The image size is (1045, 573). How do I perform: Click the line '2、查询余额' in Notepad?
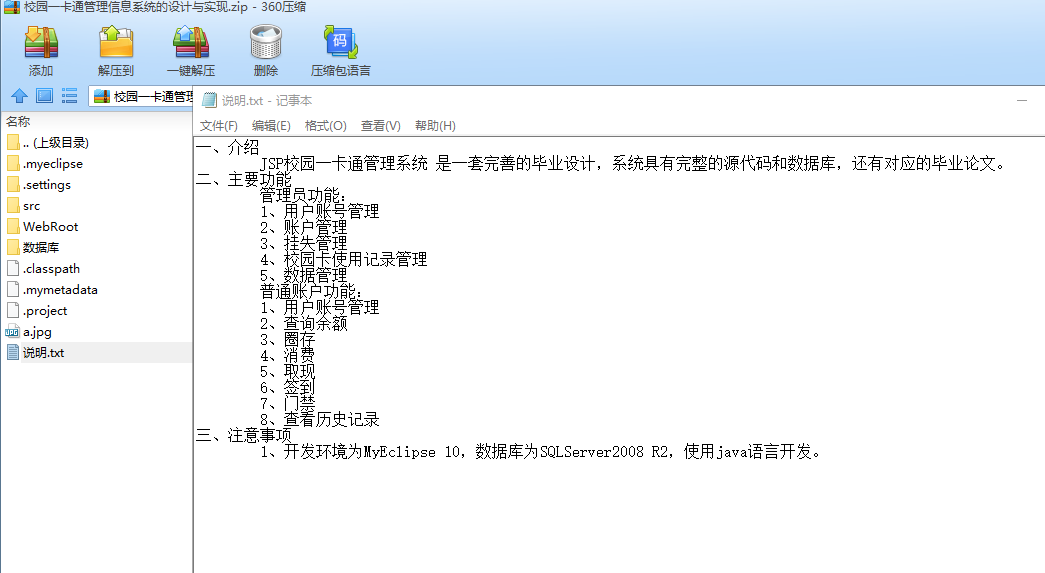point(303,323)
